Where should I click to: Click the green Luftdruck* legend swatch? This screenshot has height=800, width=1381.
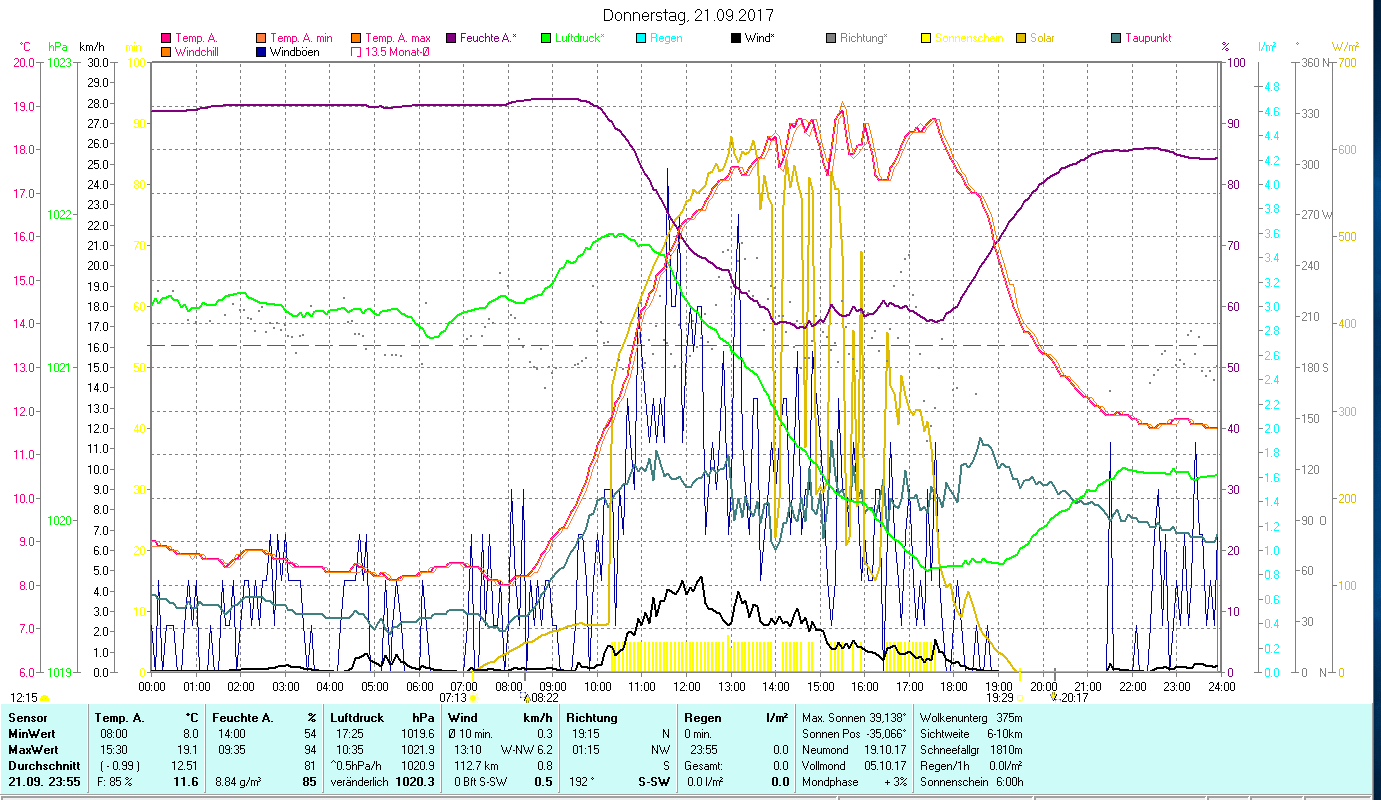coord(545,39)
